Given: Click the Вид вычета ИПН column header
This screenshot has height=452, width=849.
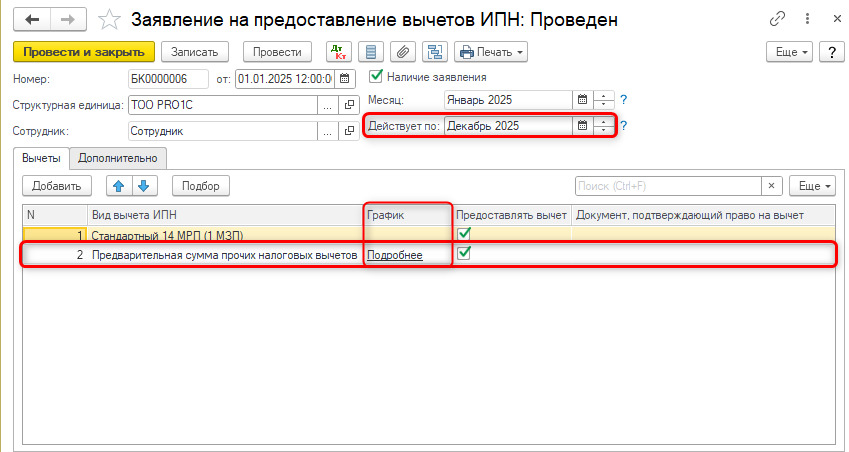Looking at the screenshot, I should pyautogui.click(x=225, y=215).
